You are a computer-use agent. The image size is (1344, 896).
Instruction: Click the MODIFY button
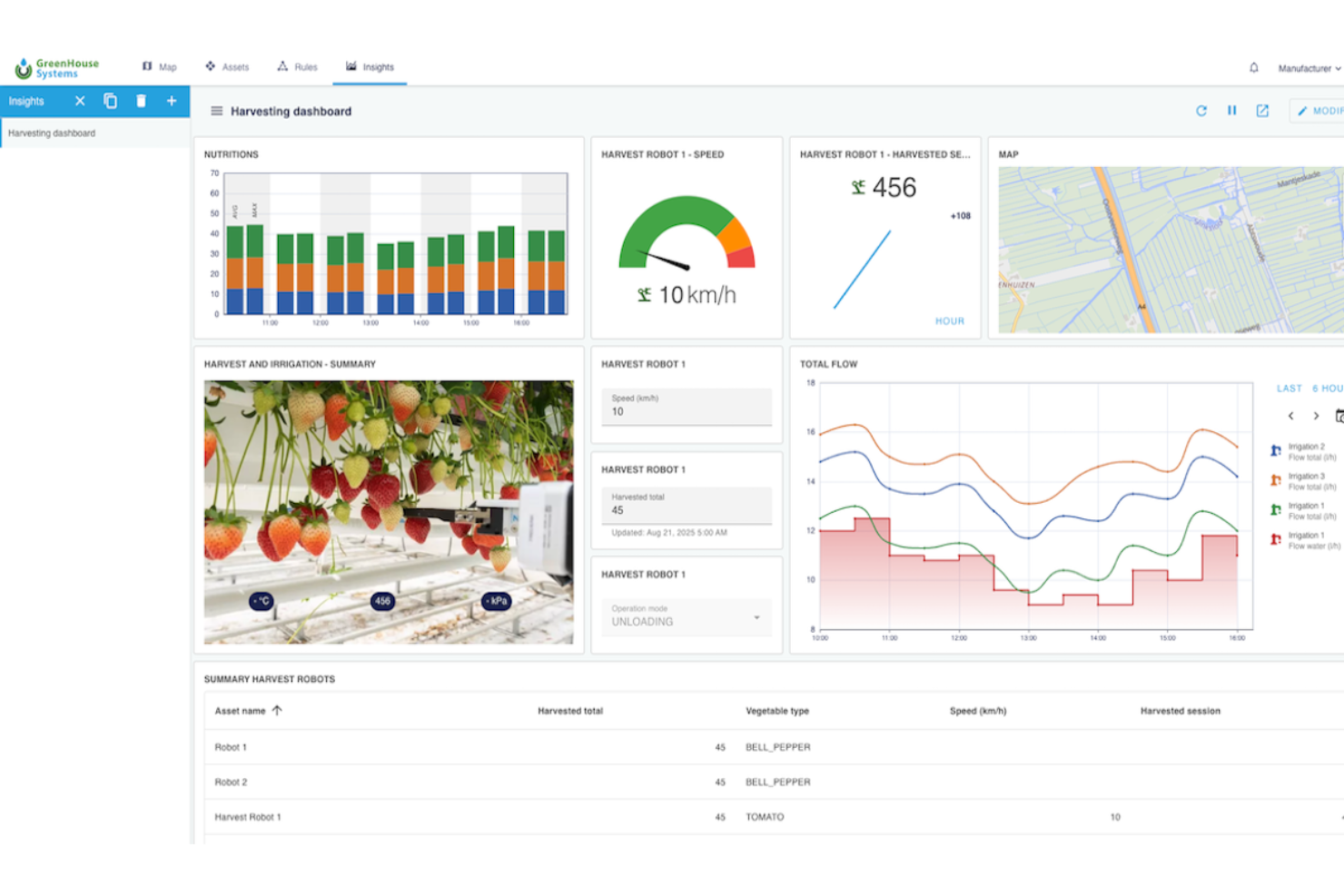click(1320, 110)
